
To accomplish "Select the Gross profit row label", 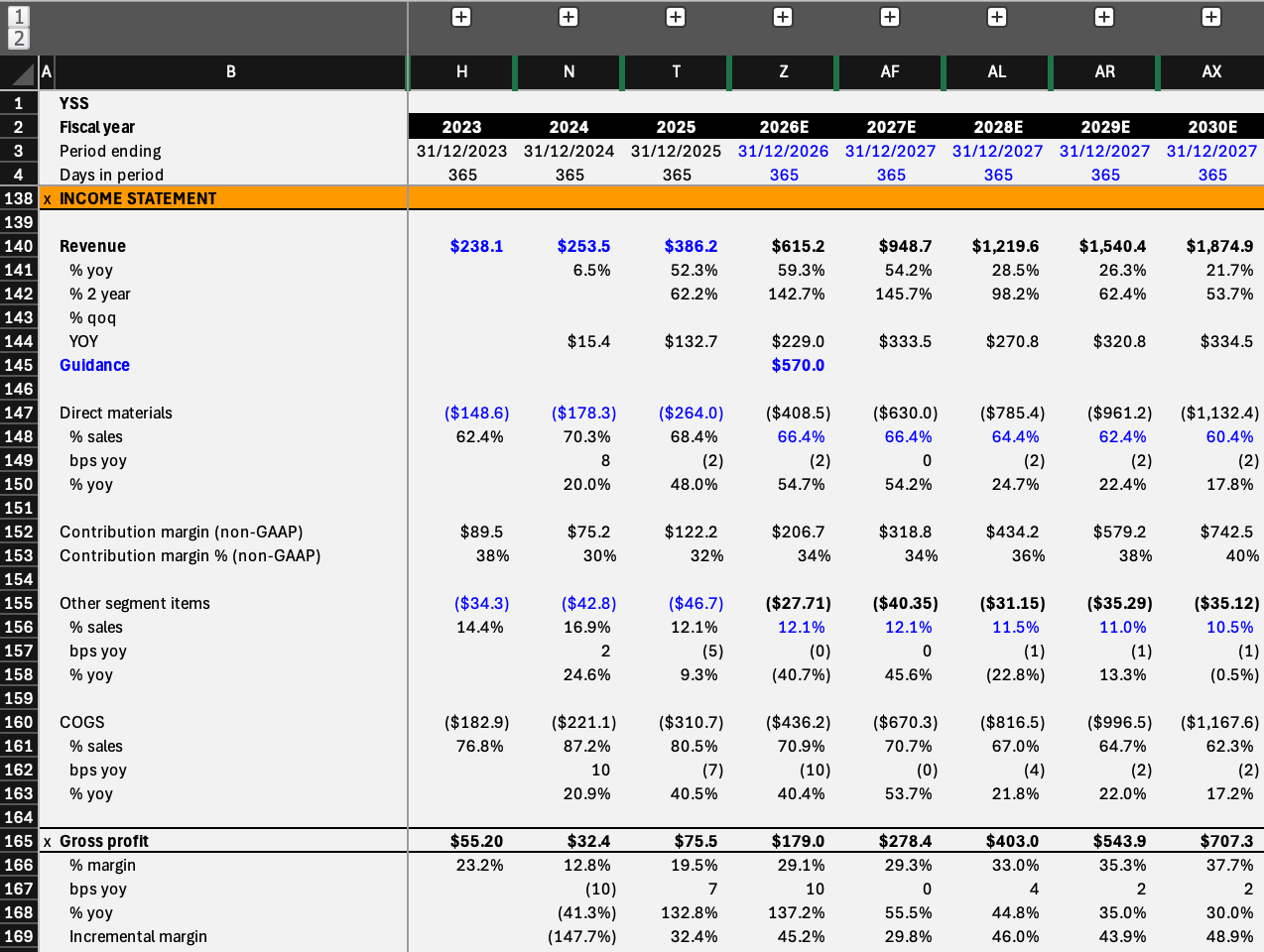I will (x=103, y=841).
